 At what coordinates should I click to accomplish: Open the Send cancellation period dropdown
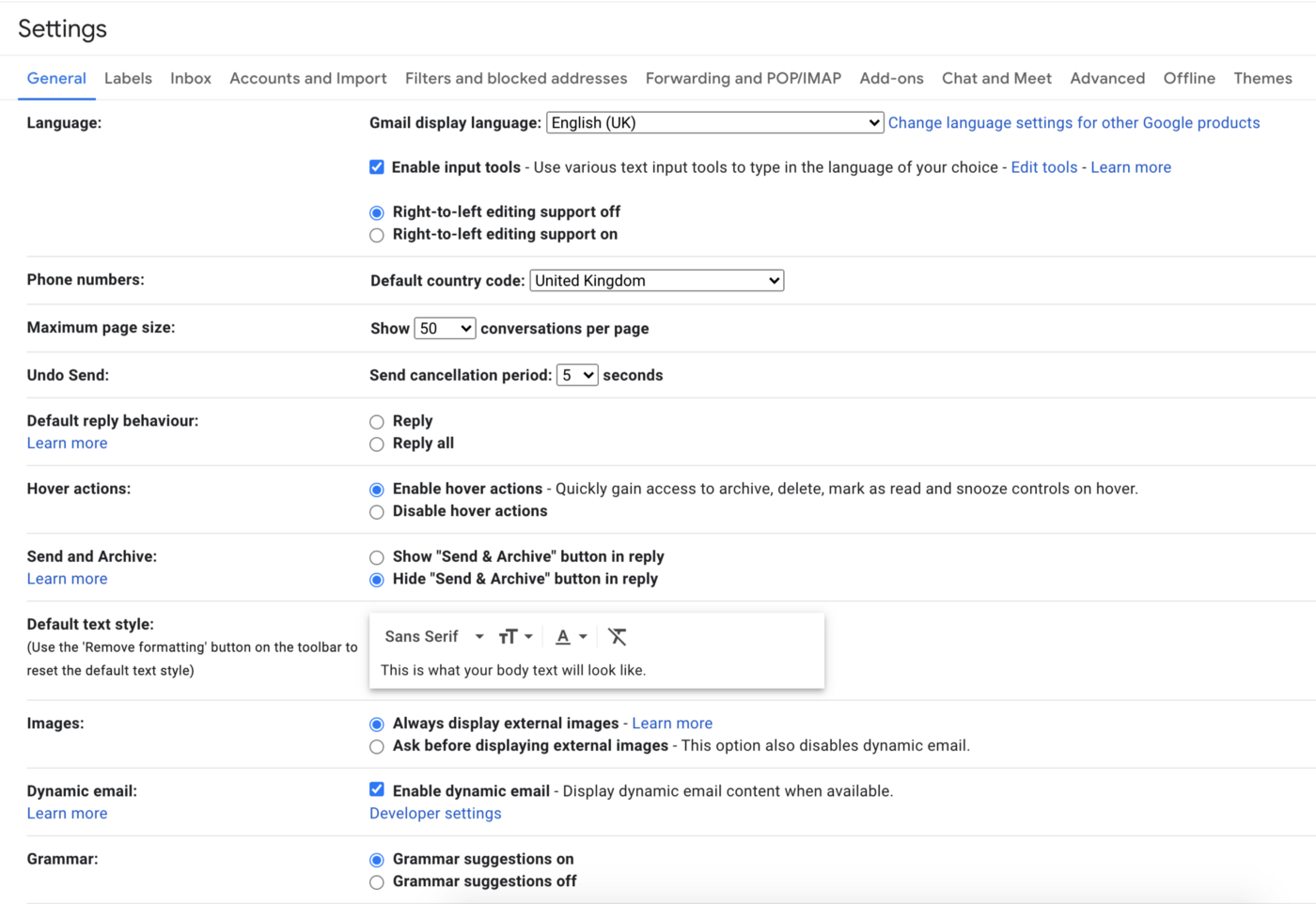[576, 376]
